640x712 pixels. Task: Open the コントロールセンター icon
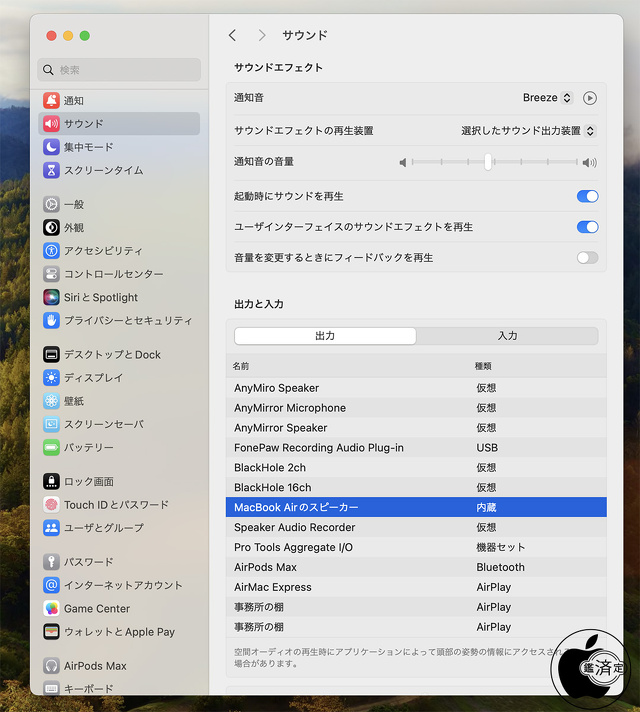pos(51,274)
